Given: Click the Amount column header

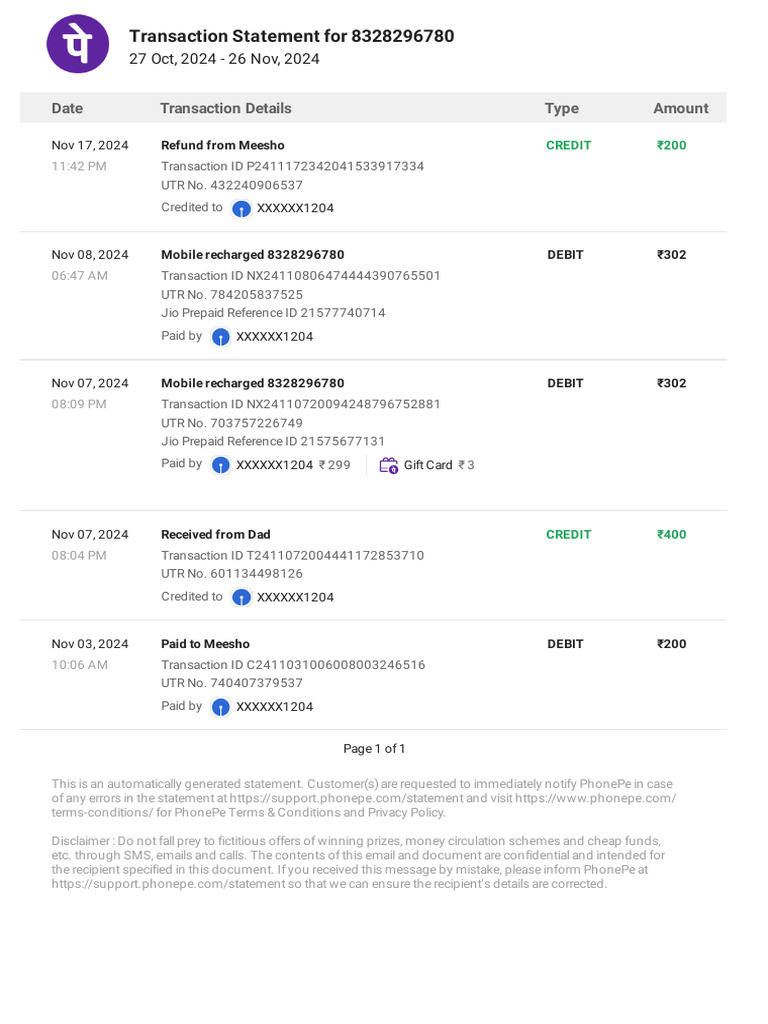Looking at the screenshot, I should coord(680,108).
